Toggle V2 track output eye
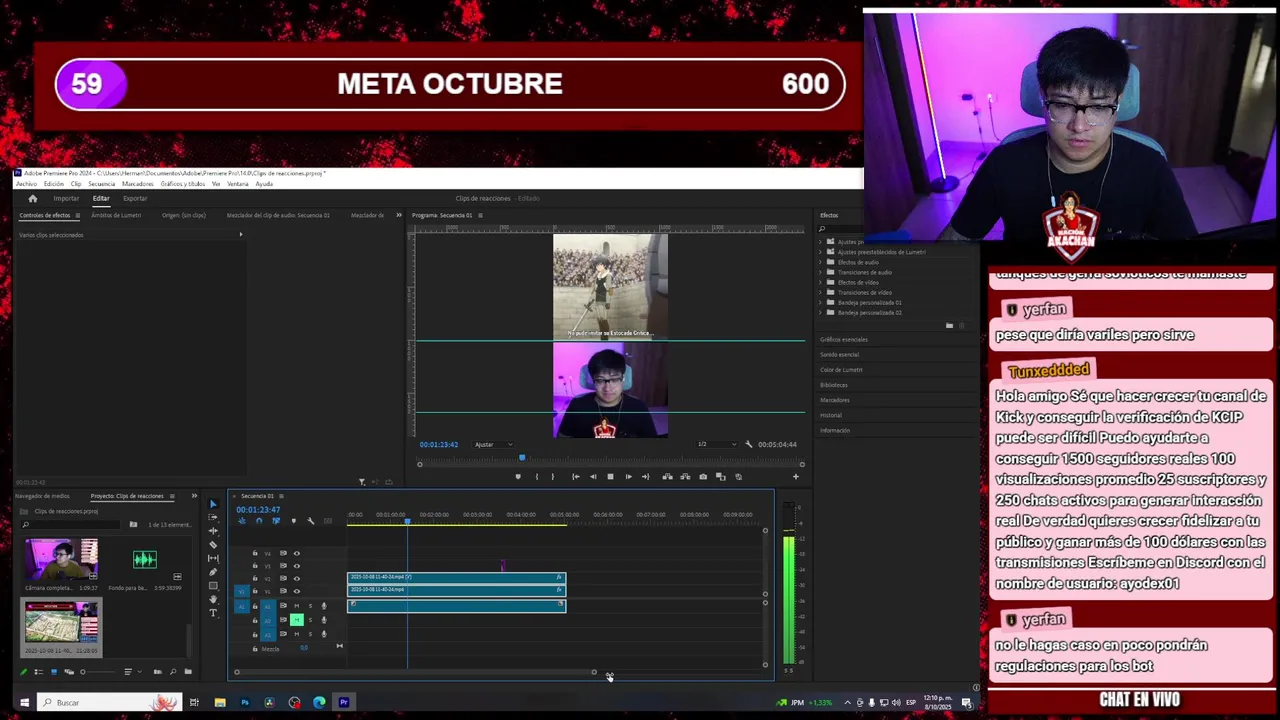 click(x=296, y=579)
